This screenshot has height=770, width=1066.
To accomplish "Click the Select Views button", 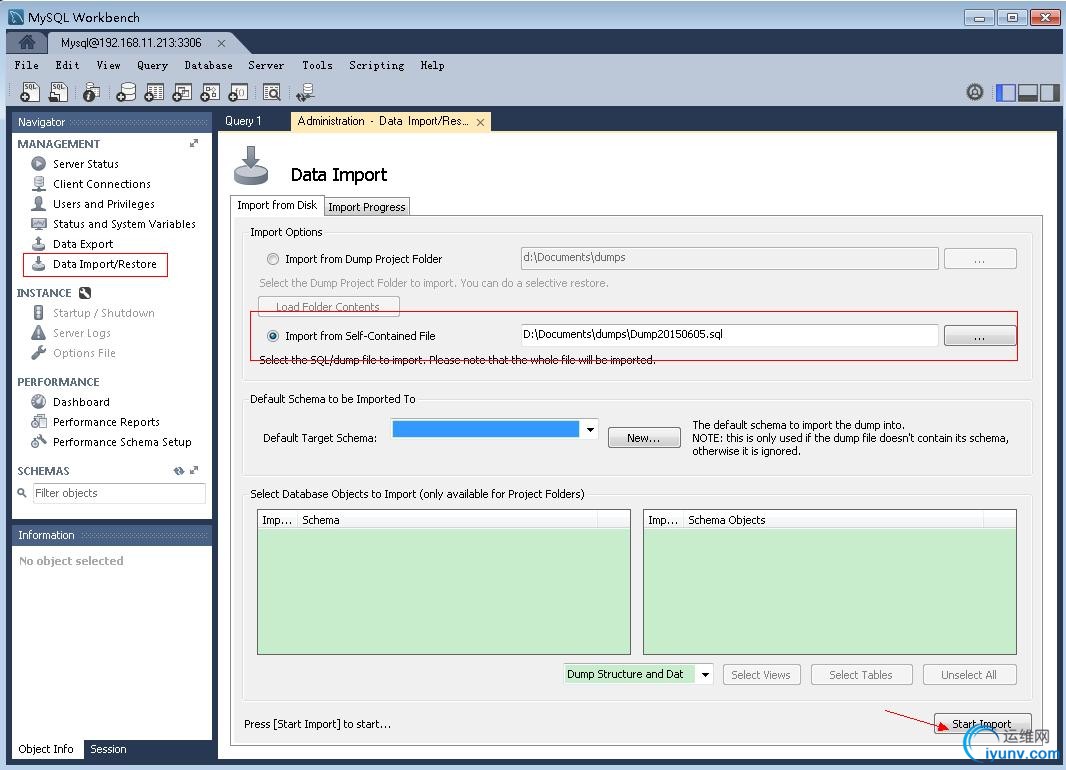I will point(761,675).
